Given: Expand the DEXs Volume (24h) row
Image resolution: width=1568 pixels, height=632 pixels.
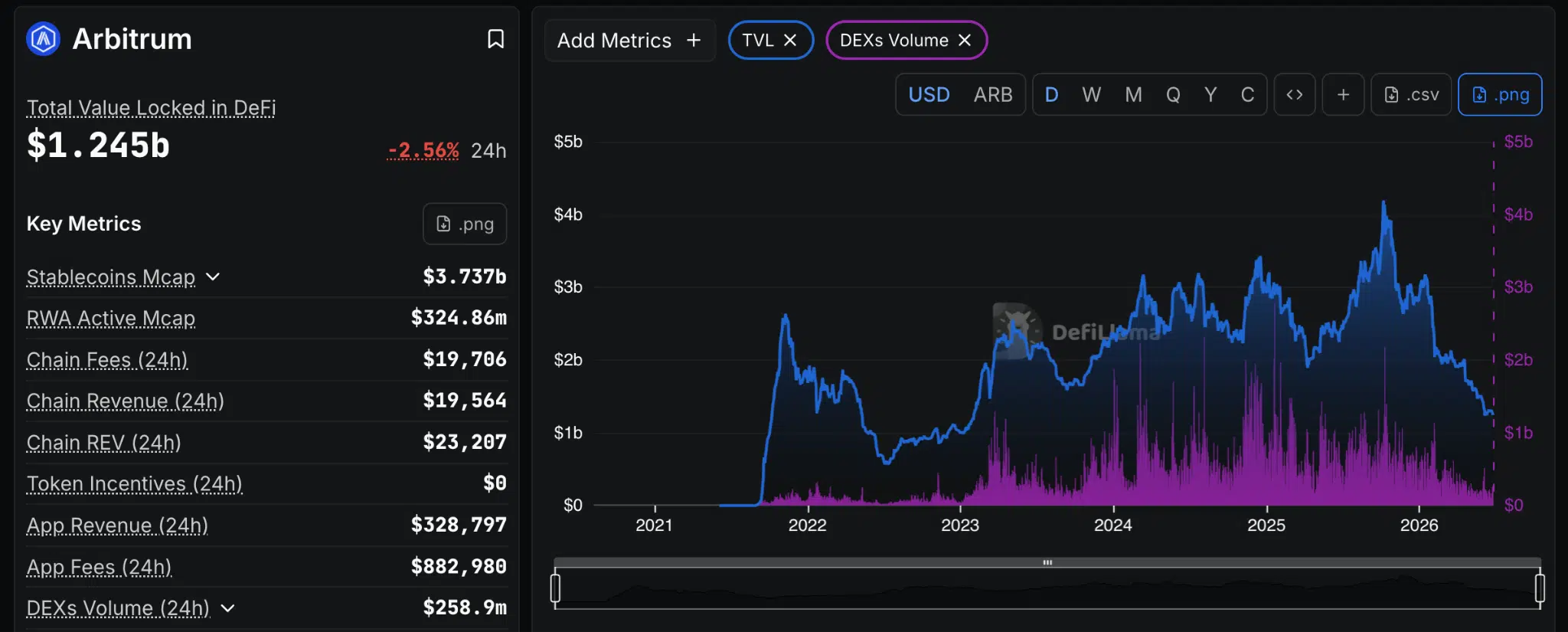Looking at the screenshot, I should [227, 608].
